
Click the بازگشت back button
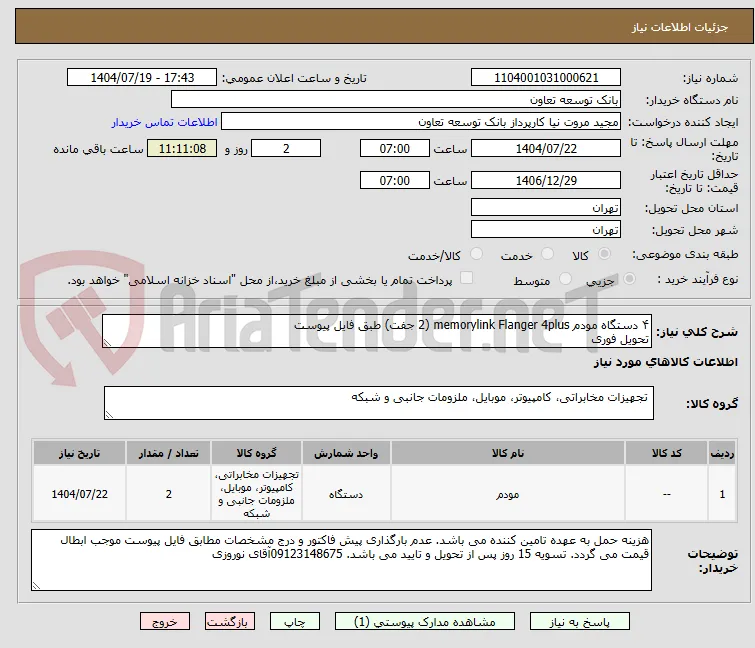point(230,622)
